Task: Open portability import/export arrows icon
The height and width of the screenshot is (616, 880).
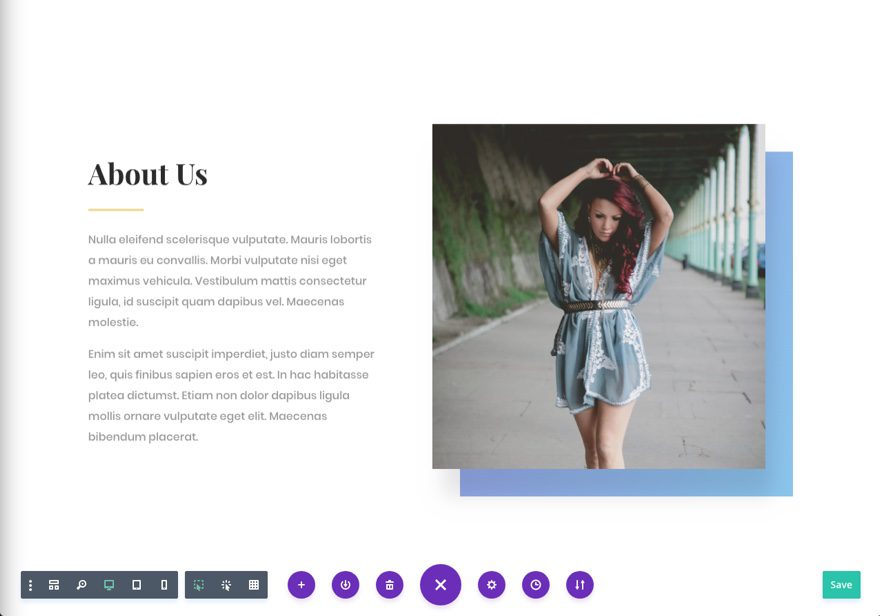Action: [580, 585]
